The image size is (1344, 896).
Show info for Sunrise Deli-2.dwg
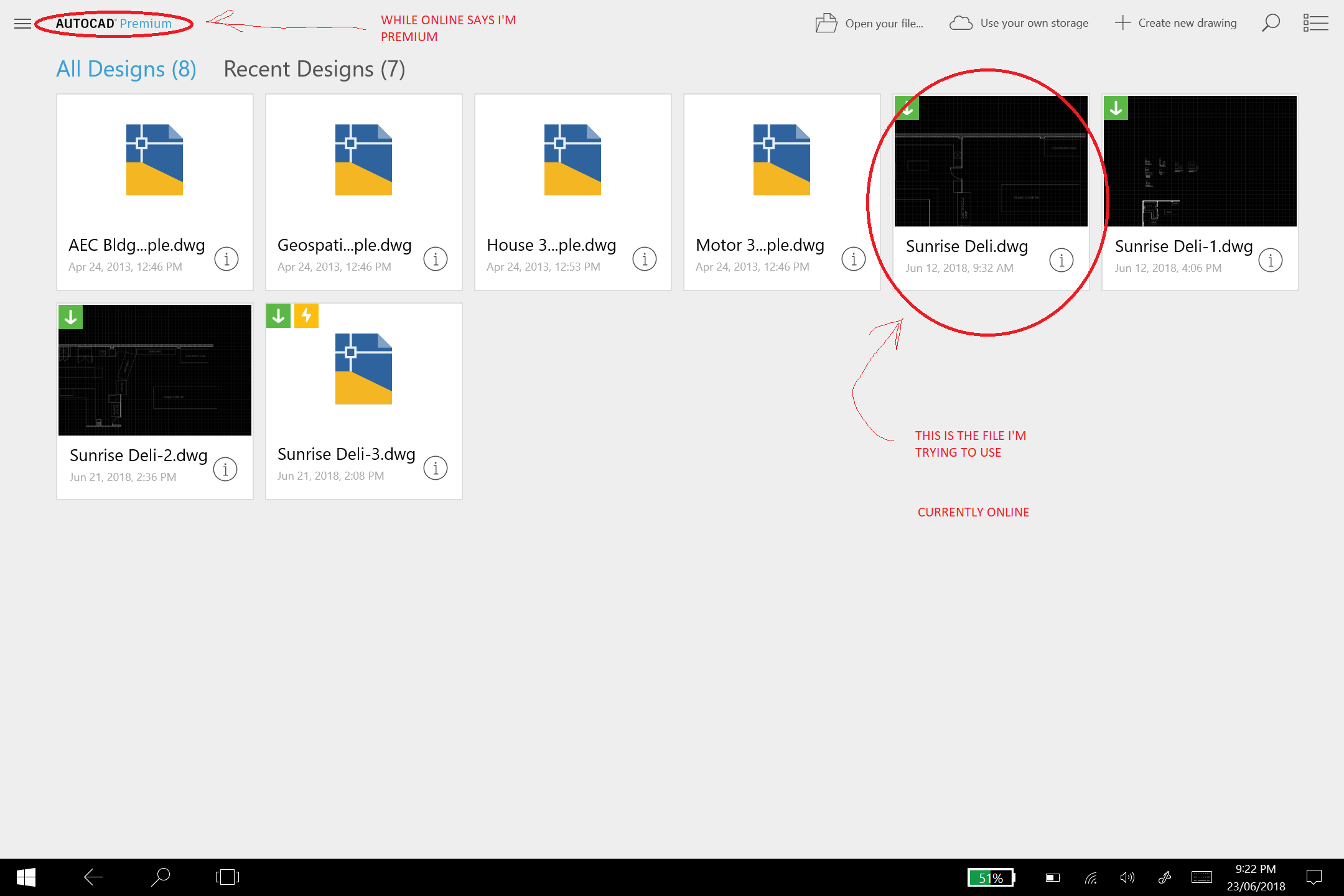[225, 469]
